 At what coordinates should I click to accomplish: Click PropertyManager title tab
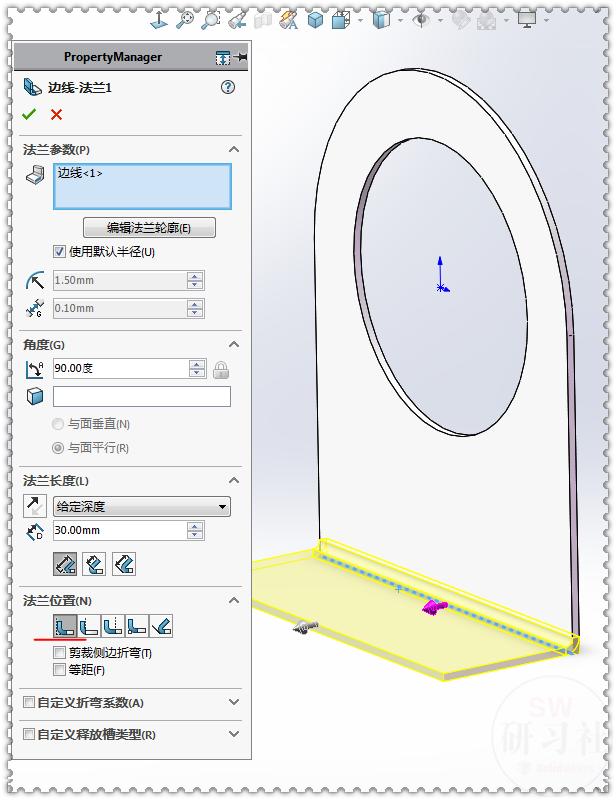[113, 57]
